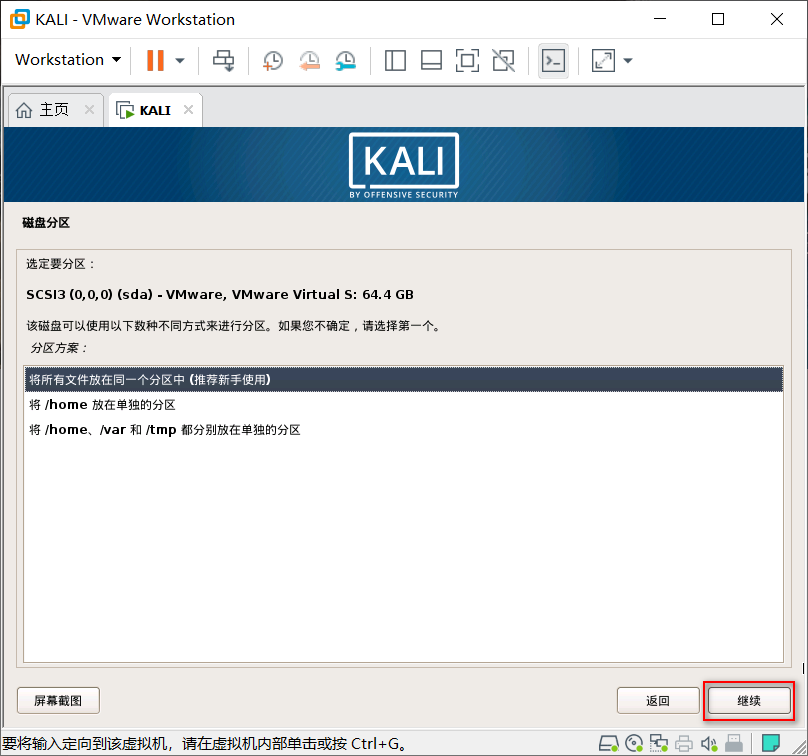The height and width of the screenshot is (756, 808).
Task: Click the 返回 back button
Action: [x=658, y=700]
